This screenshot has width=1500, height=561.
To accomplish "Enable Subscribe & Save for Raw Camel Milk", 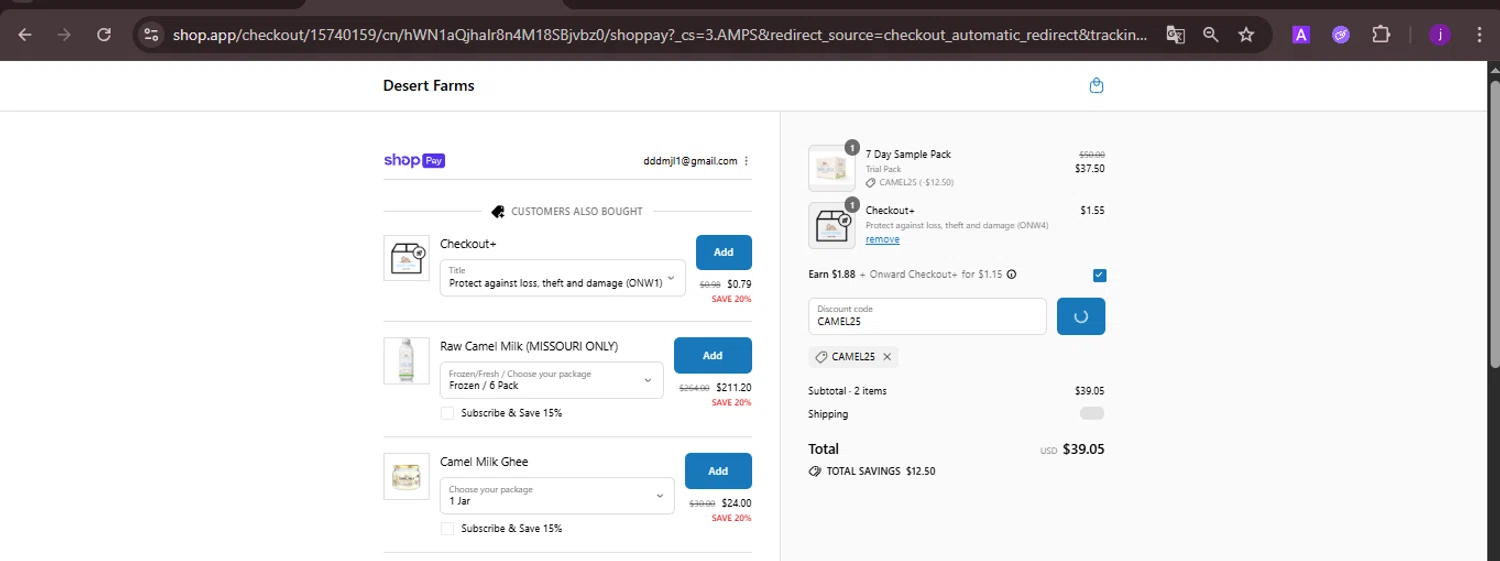I will [x=447, y=413].
